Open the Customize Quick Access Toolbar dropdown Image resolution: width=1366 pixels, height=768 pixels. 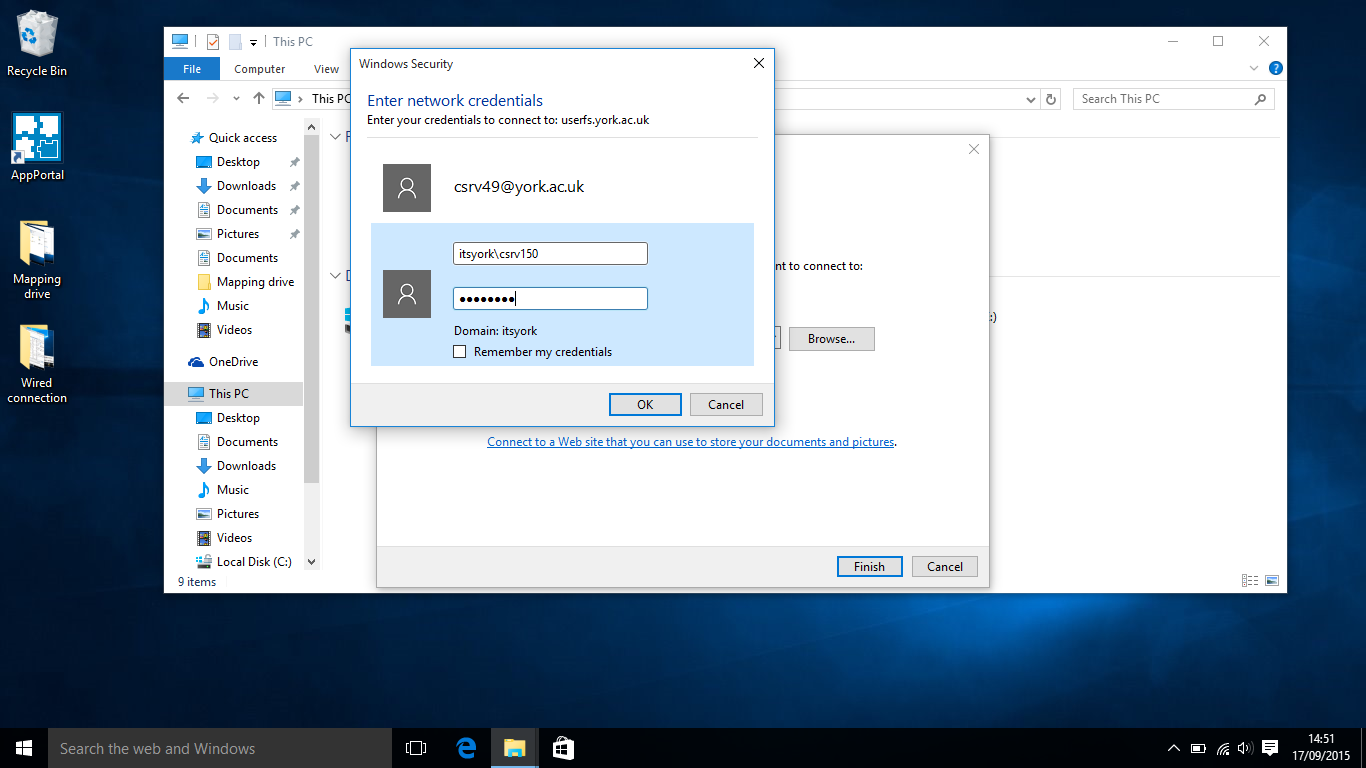tap(253, 42)
